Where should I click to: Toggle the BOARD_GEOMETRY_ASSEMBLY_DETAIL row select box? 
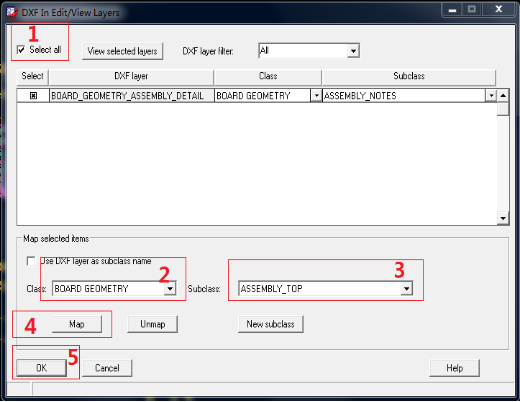click(33, 96)
